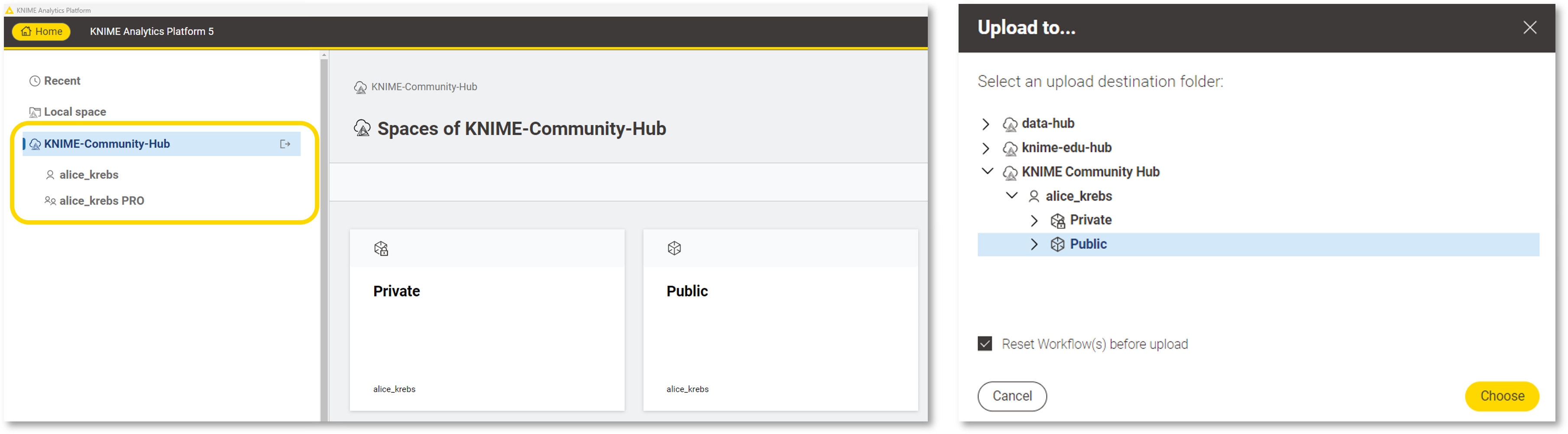
Task: Collapse the KNIME Community Hub node
Action: coord(987,171)
